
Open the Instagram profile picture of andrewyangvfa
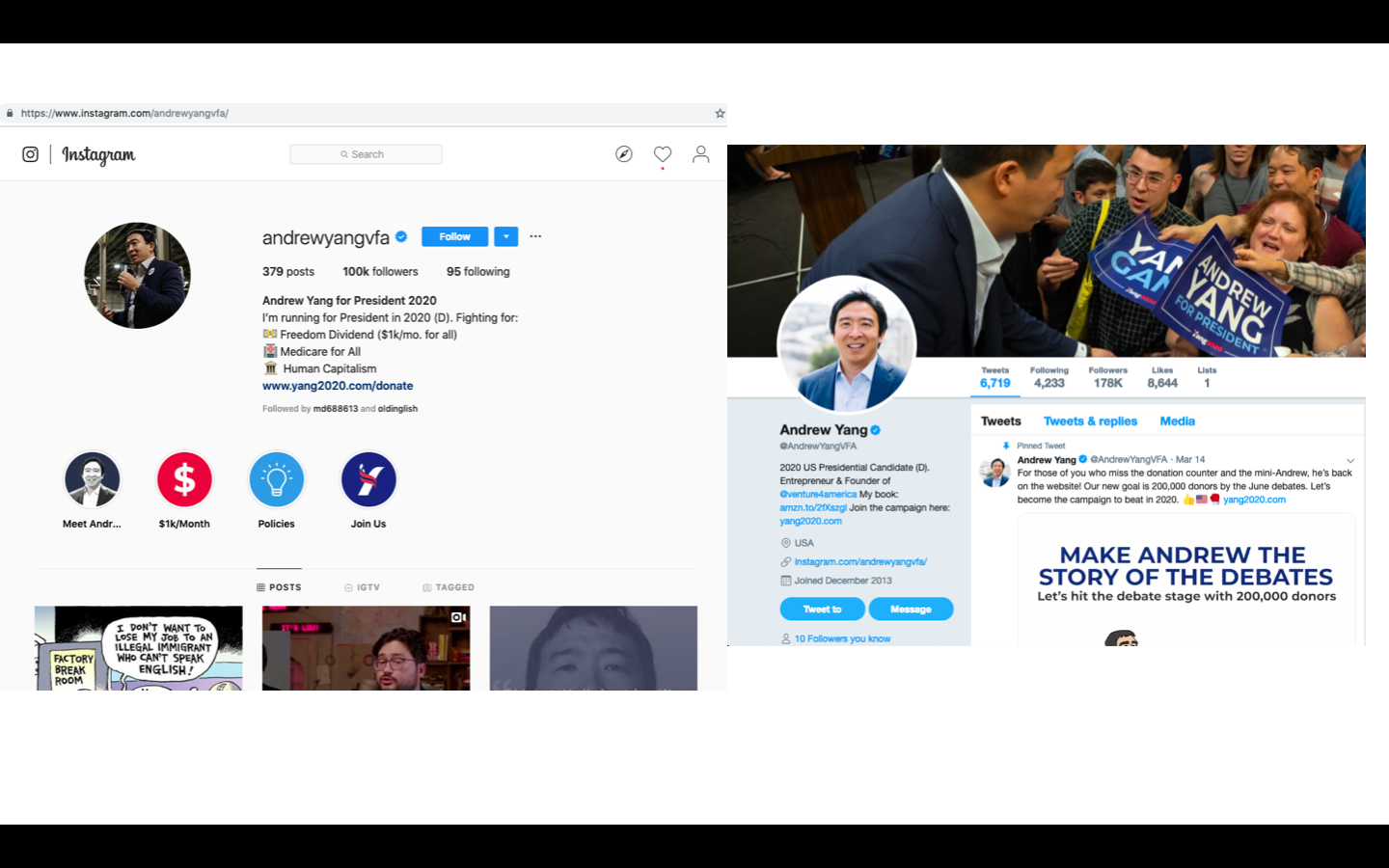tap(137, 276)
